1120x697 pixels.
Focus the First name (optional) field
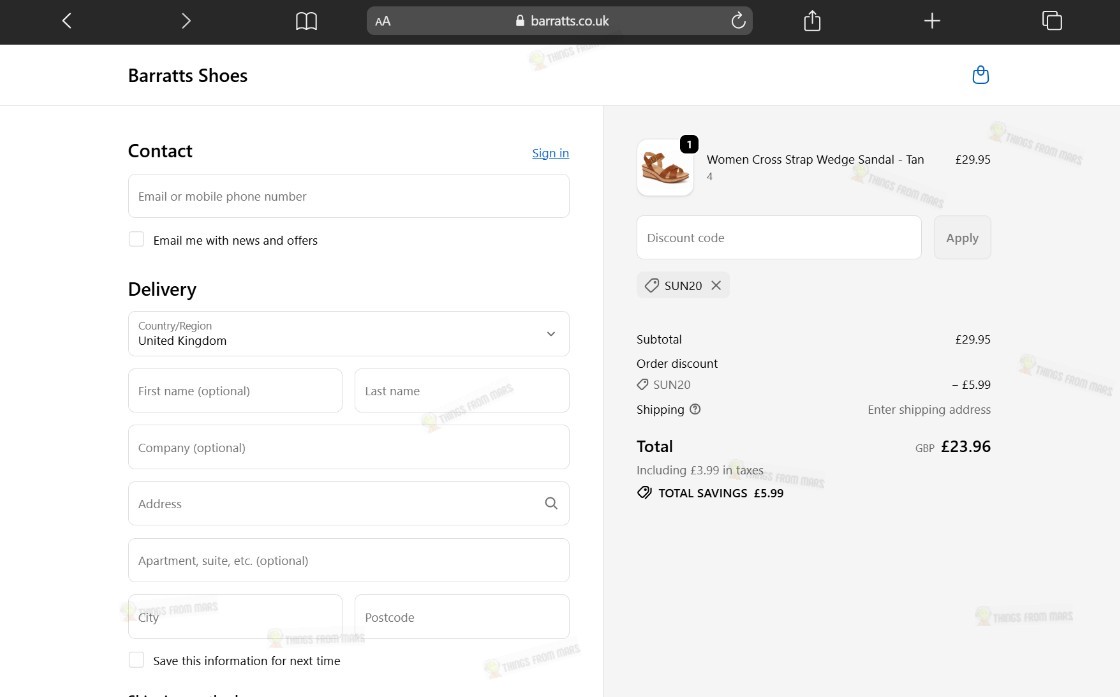click(x=235, y=391)
